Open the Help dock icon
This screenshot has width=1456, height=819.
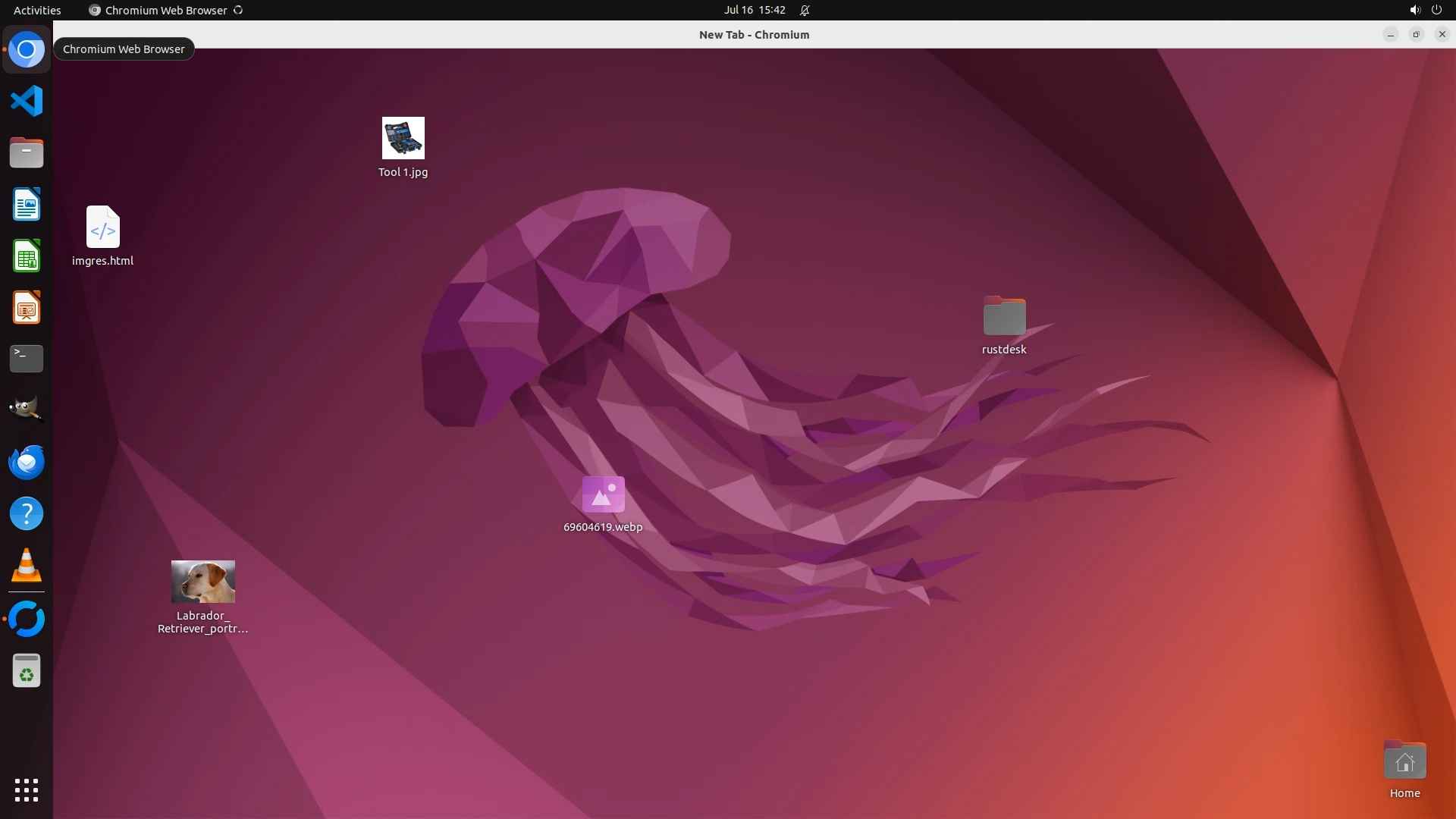(x=27, y=514)
